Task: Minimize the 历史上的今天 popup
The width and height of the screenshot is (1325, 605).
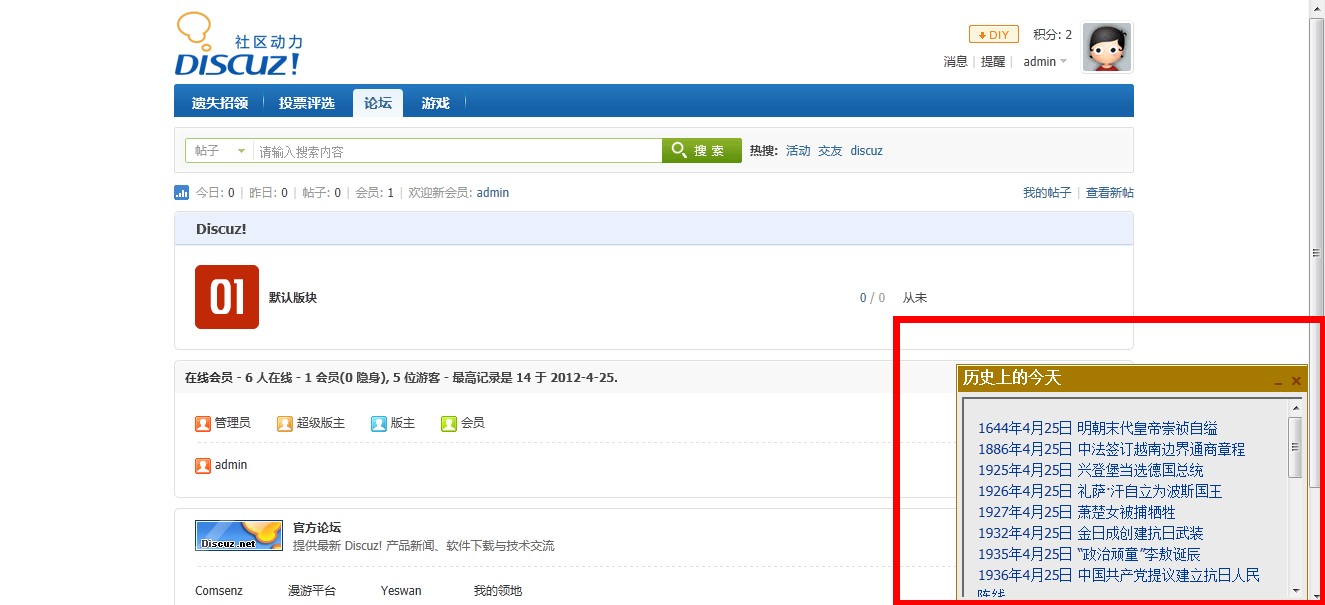Action: click(1278, 382)
